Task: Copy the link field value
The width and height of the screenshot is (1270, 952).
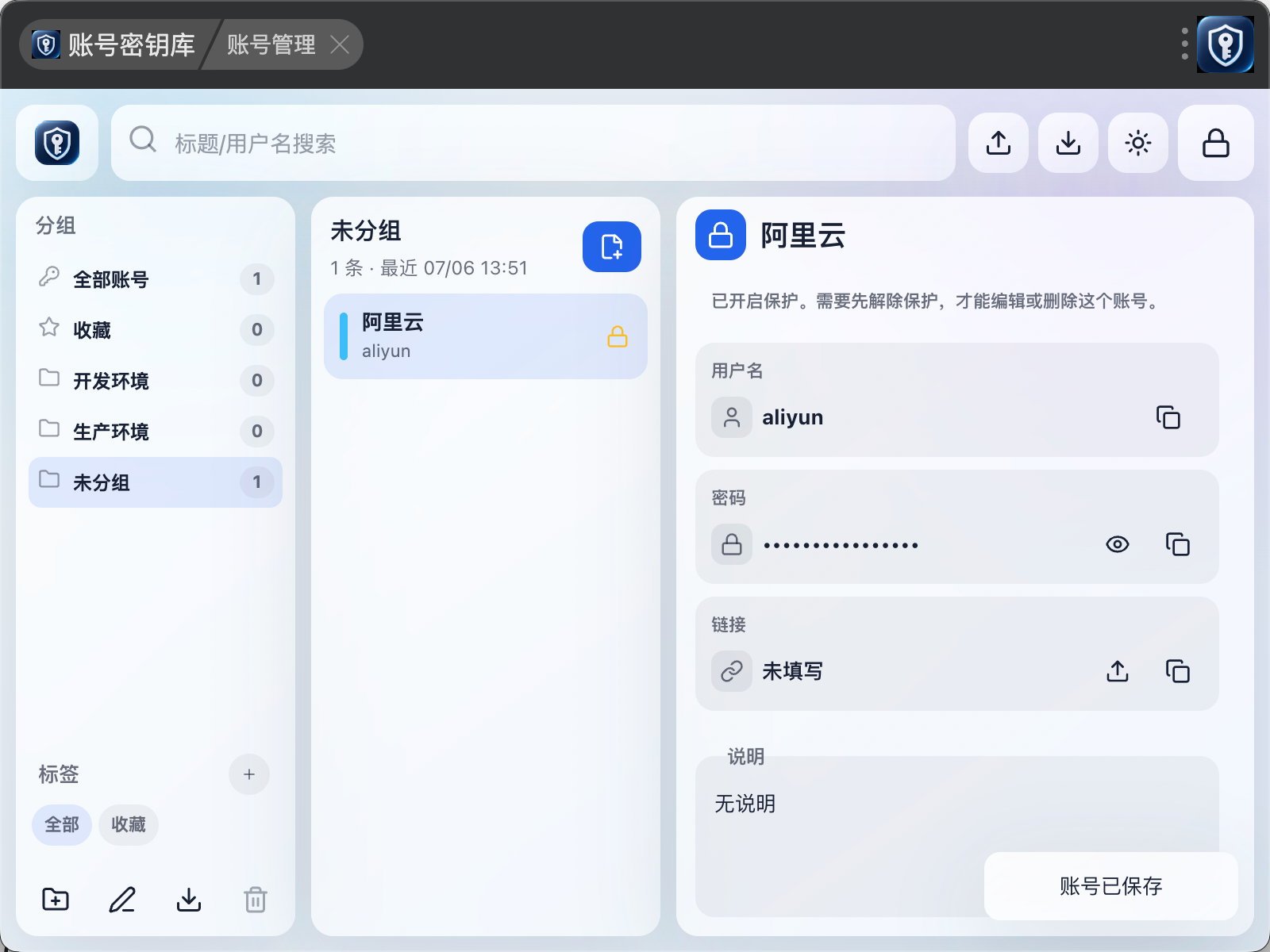Action: point(1177,671)
